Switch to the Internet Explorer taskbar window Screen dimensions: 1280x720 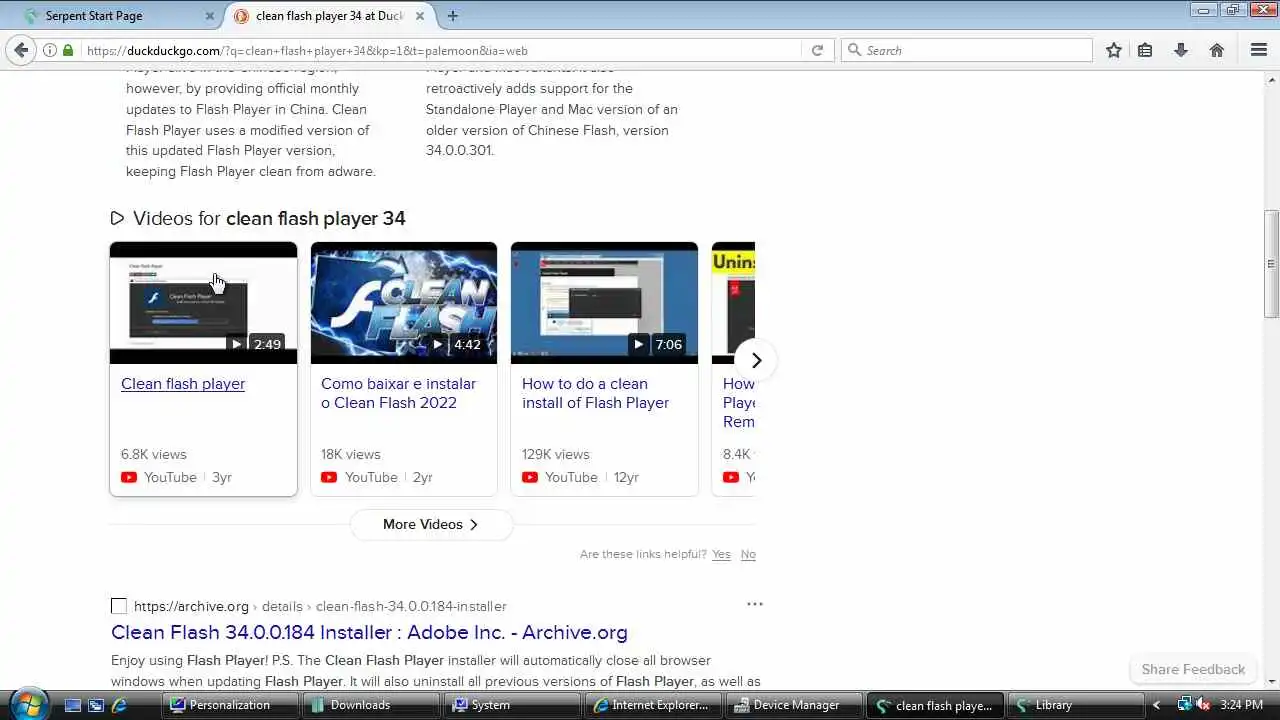click(x=654, y=705)
